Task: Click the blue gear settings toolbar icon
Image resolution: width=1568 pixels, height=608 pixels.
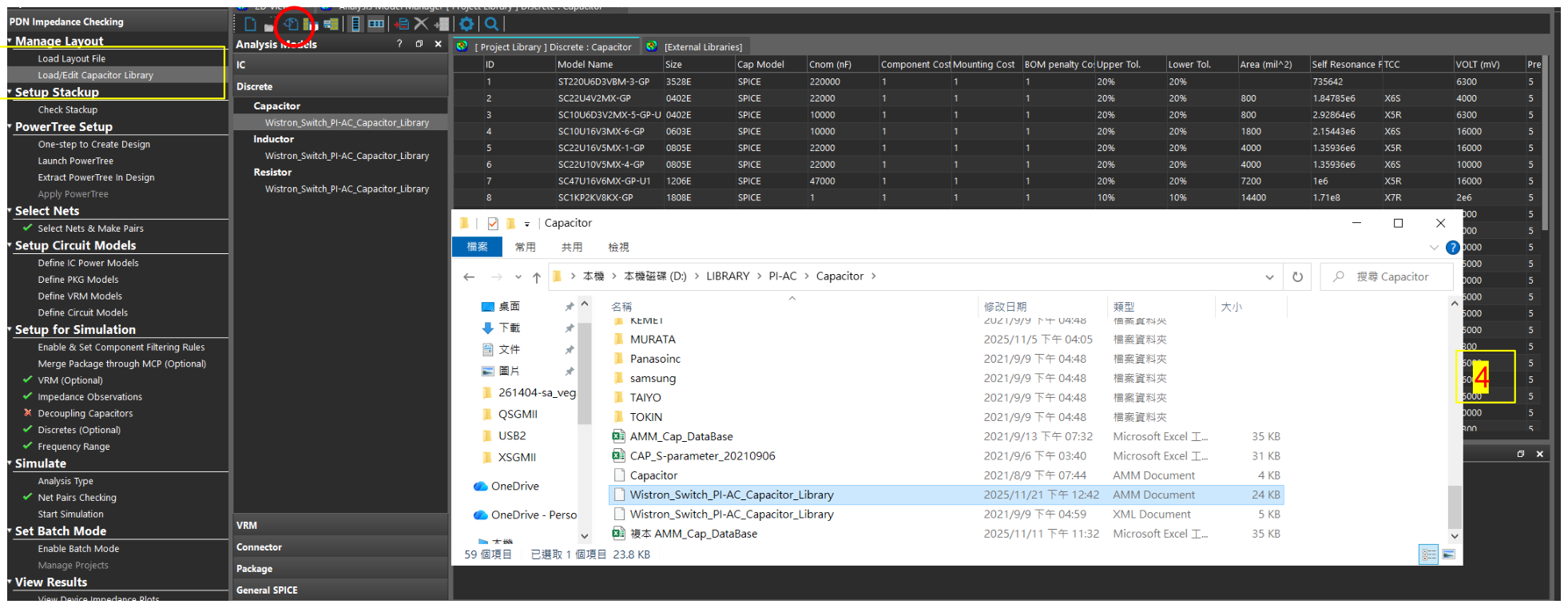Action: 466,24
